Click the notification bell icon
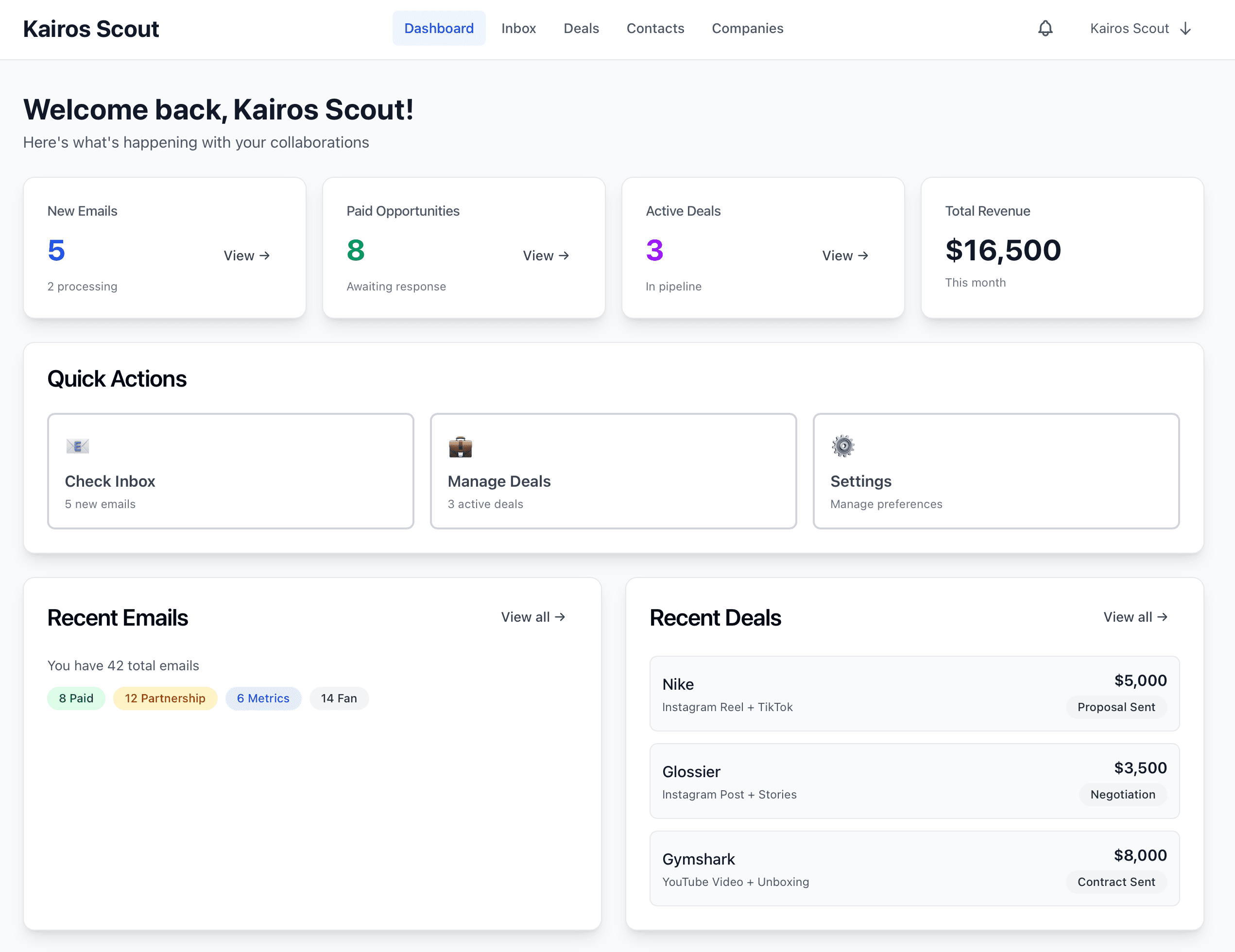The height and width of the screenshot is (952, 1235). coord(1046,28)
